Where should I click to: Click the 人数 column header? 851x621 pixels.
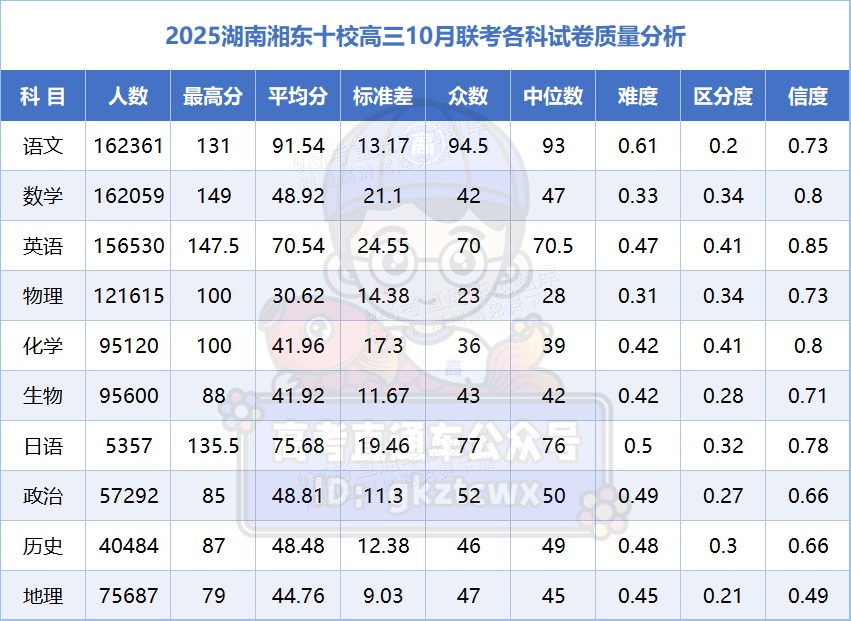(x=128, y=96)
